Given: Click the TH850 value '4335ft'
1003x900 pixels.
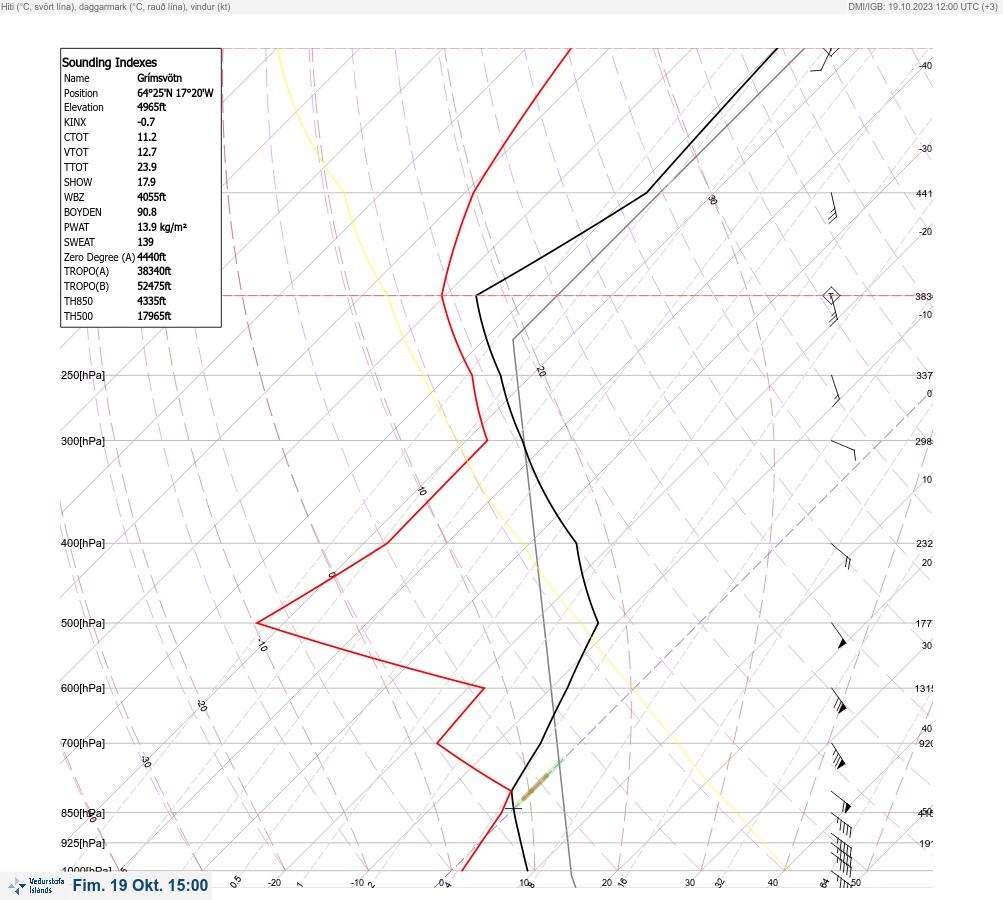Looking at the screenshot, I should pyautogui.click(x=152, y=301).
